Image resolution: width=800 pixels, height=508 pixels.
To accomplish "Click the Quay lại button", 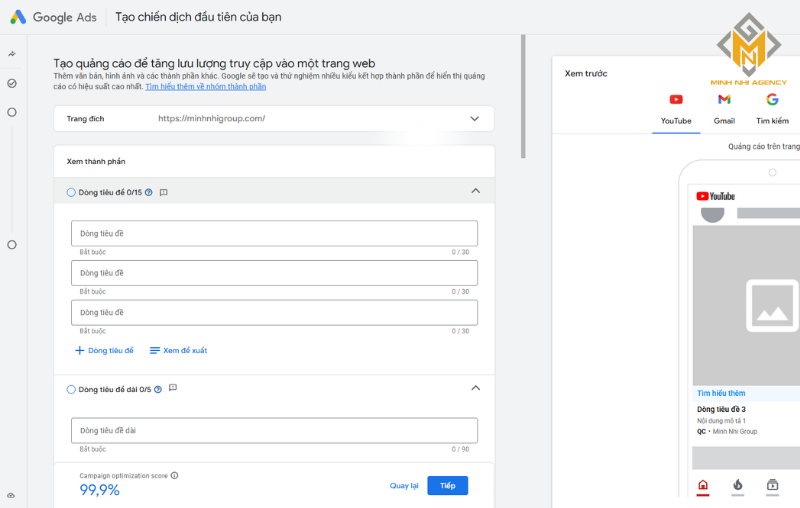I will (404, 486).
